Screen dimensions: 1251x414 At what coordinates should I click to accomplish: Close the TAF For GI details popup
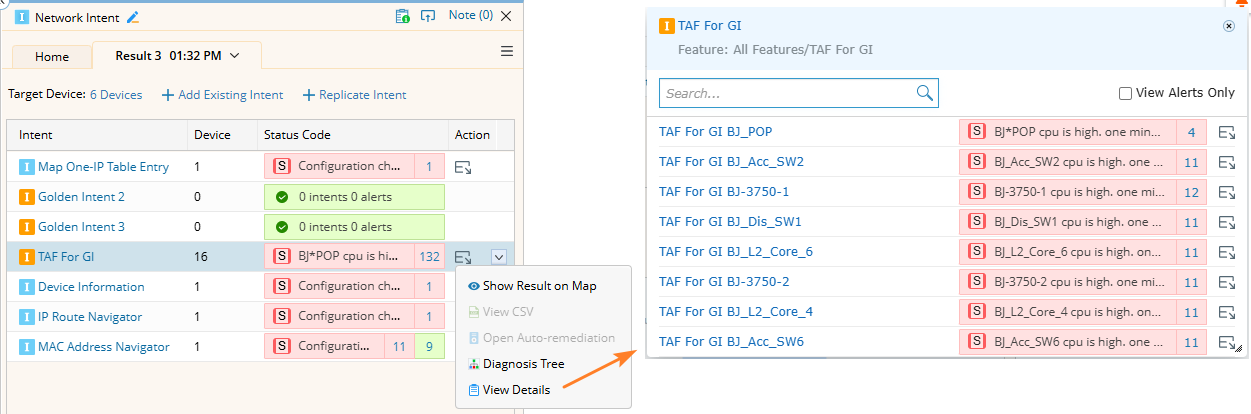click(1229, 26)
